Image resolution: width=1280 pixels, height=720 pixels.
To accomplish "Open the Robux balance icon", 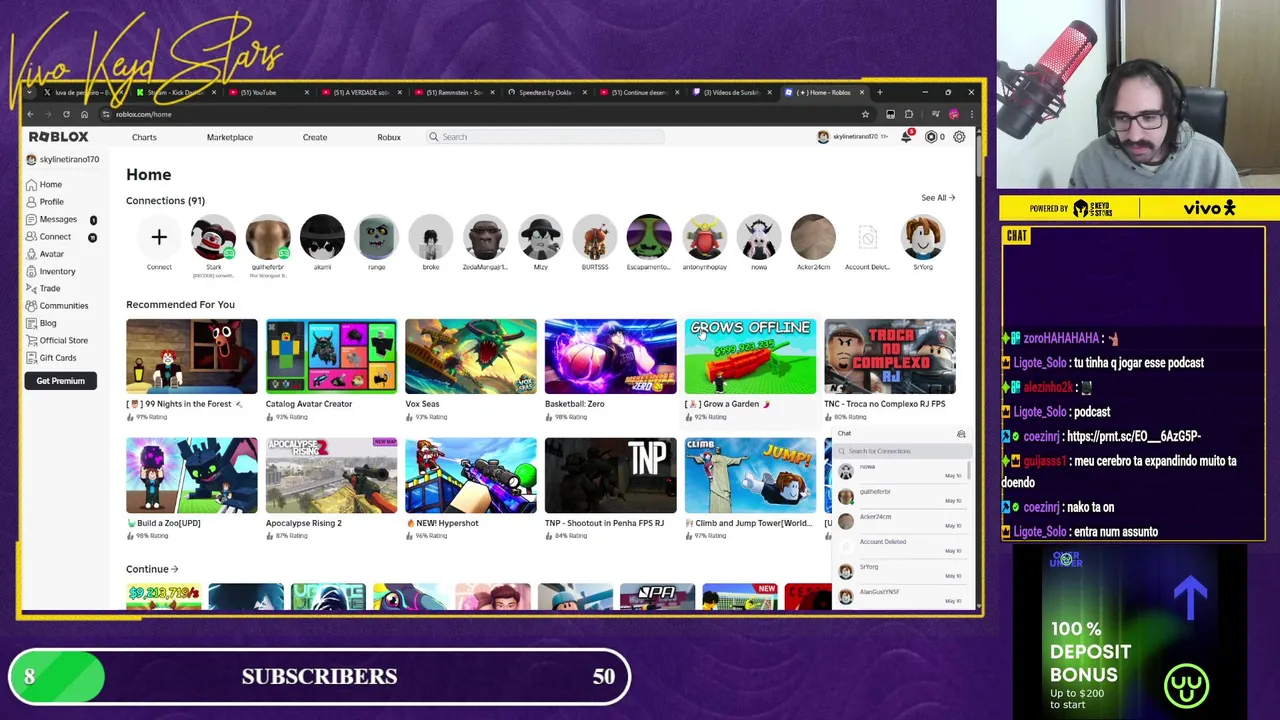I will coord(931,137).
